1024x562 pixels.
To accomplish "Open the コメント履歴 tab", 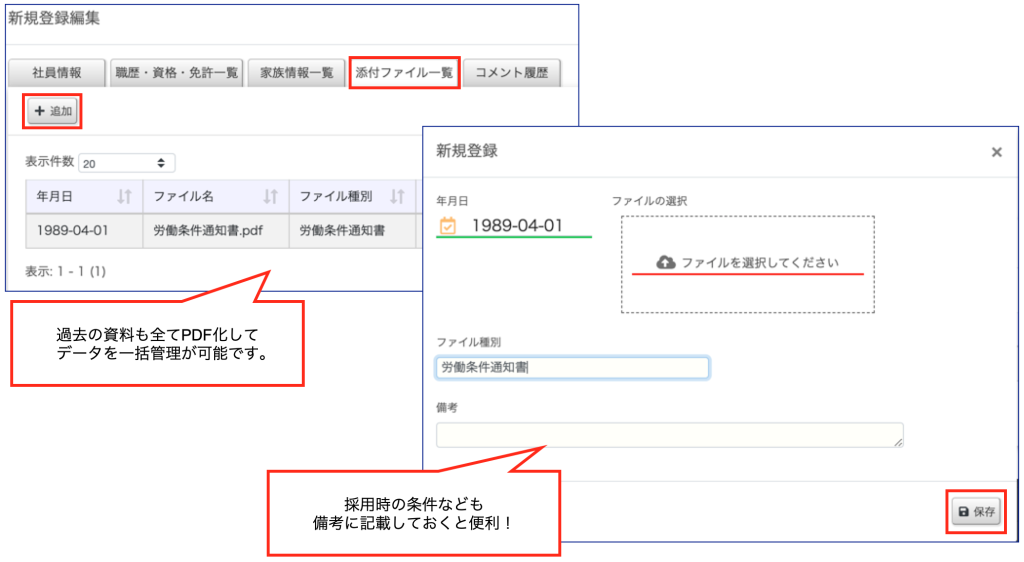I will 512,73.
